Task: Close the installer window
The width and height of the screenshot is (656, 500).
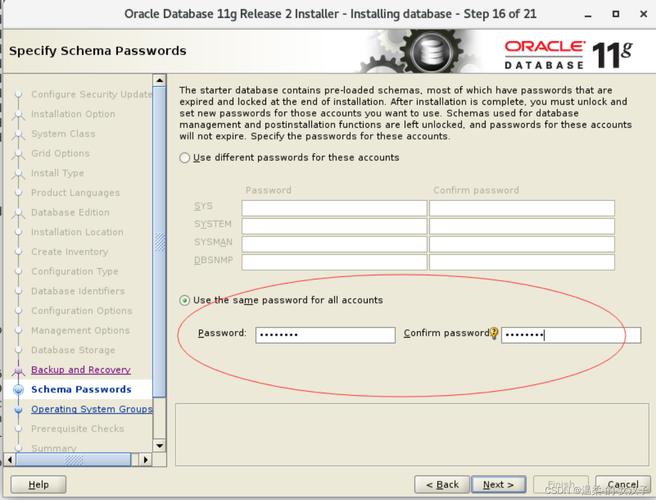Action: click(643, 14)
